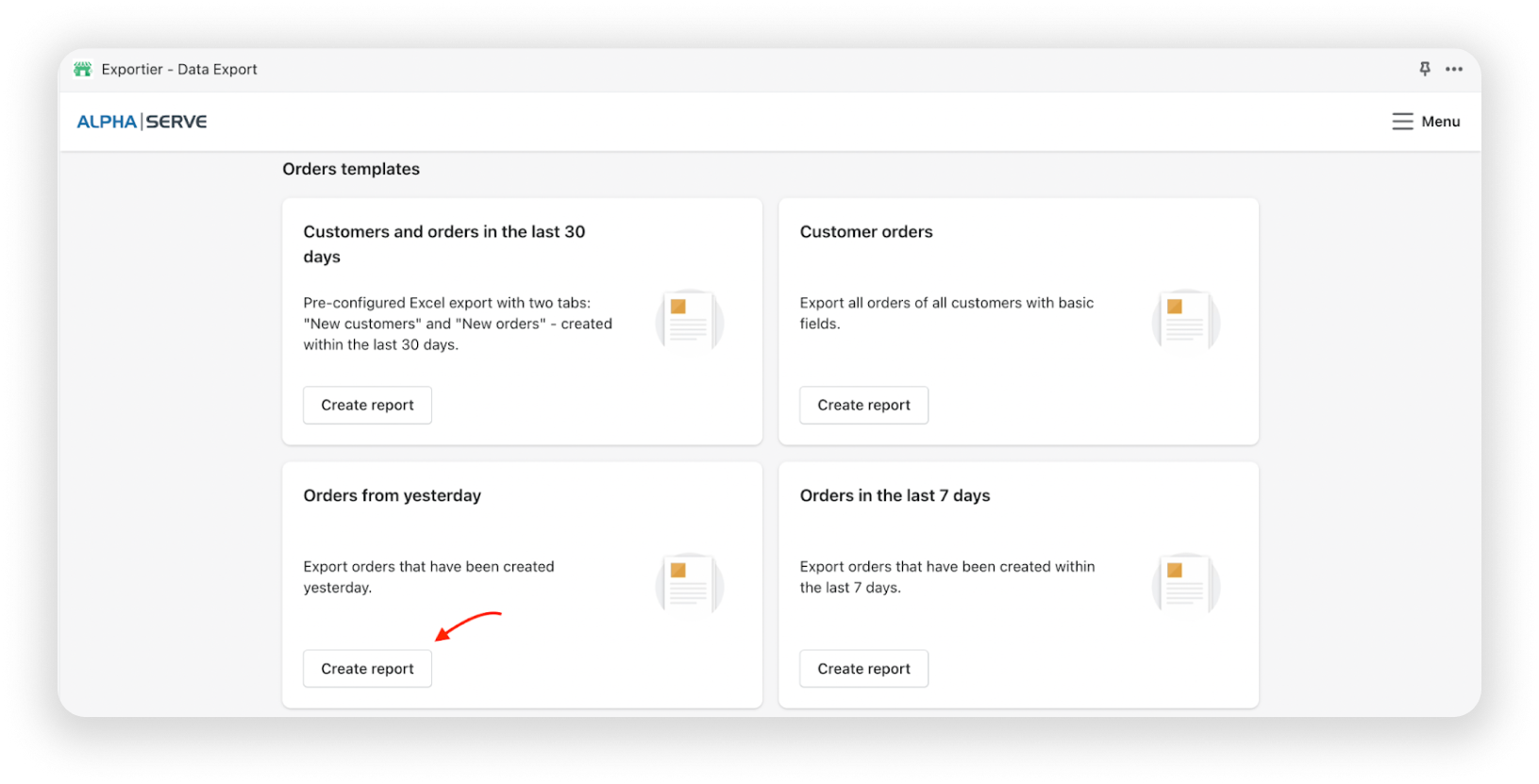The width and height of the screenshot is (1539, 784).
Task: Create report for Orders from yesterday
Action: tap(367, 669)
